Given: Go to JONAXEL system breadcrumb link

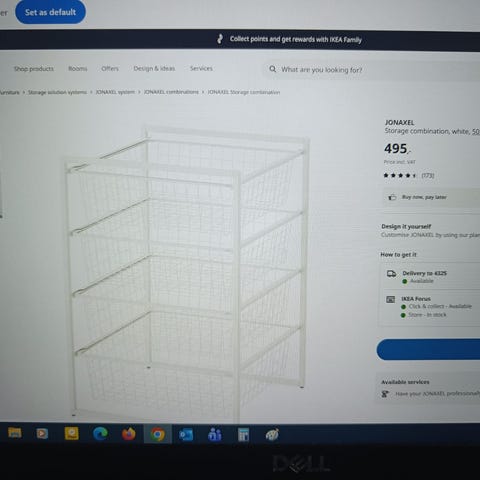Looking at the screenshot, I should click(115, 92).
